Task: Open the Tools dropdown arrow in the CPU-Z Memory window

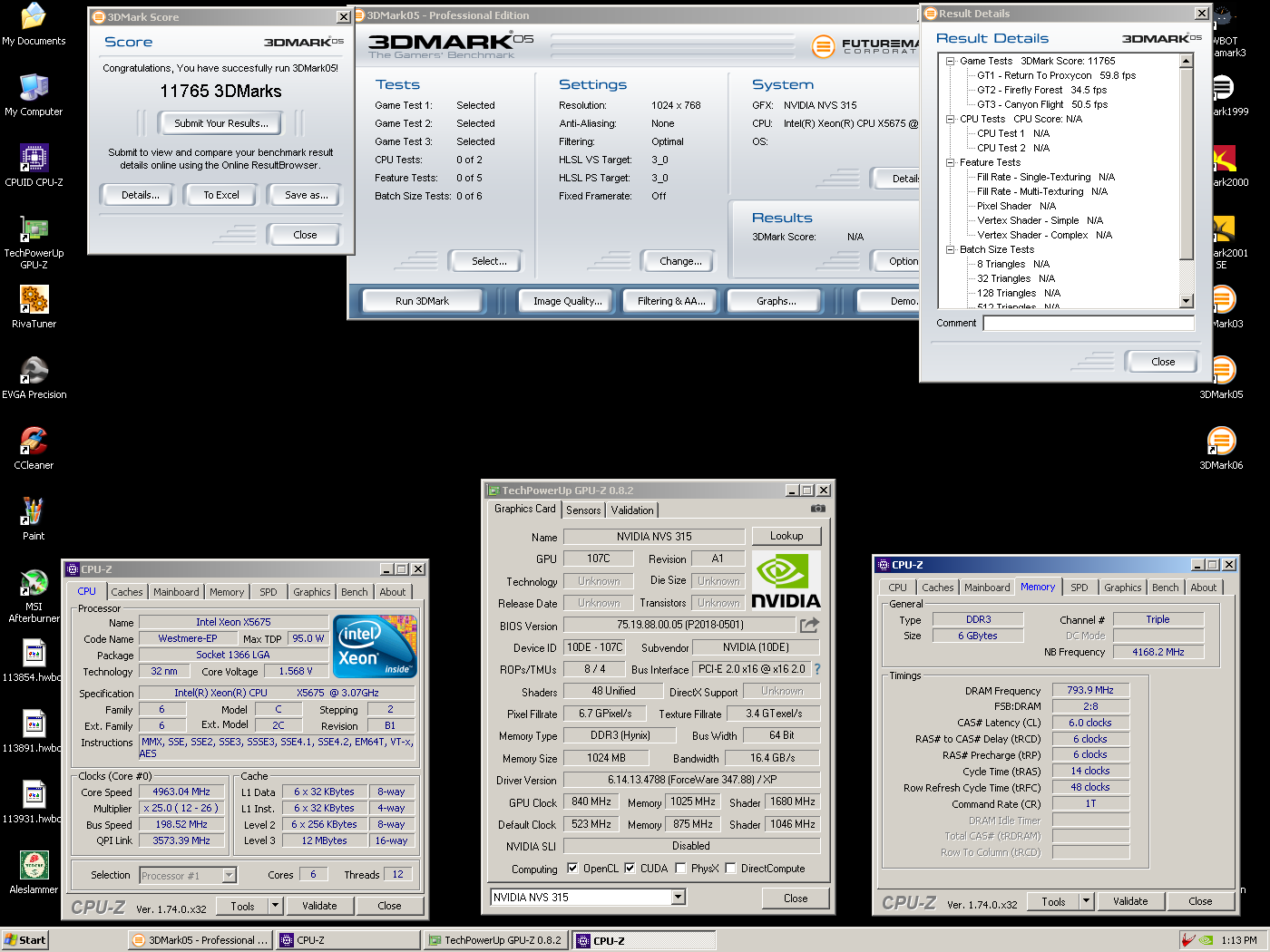Action: 1086,901
